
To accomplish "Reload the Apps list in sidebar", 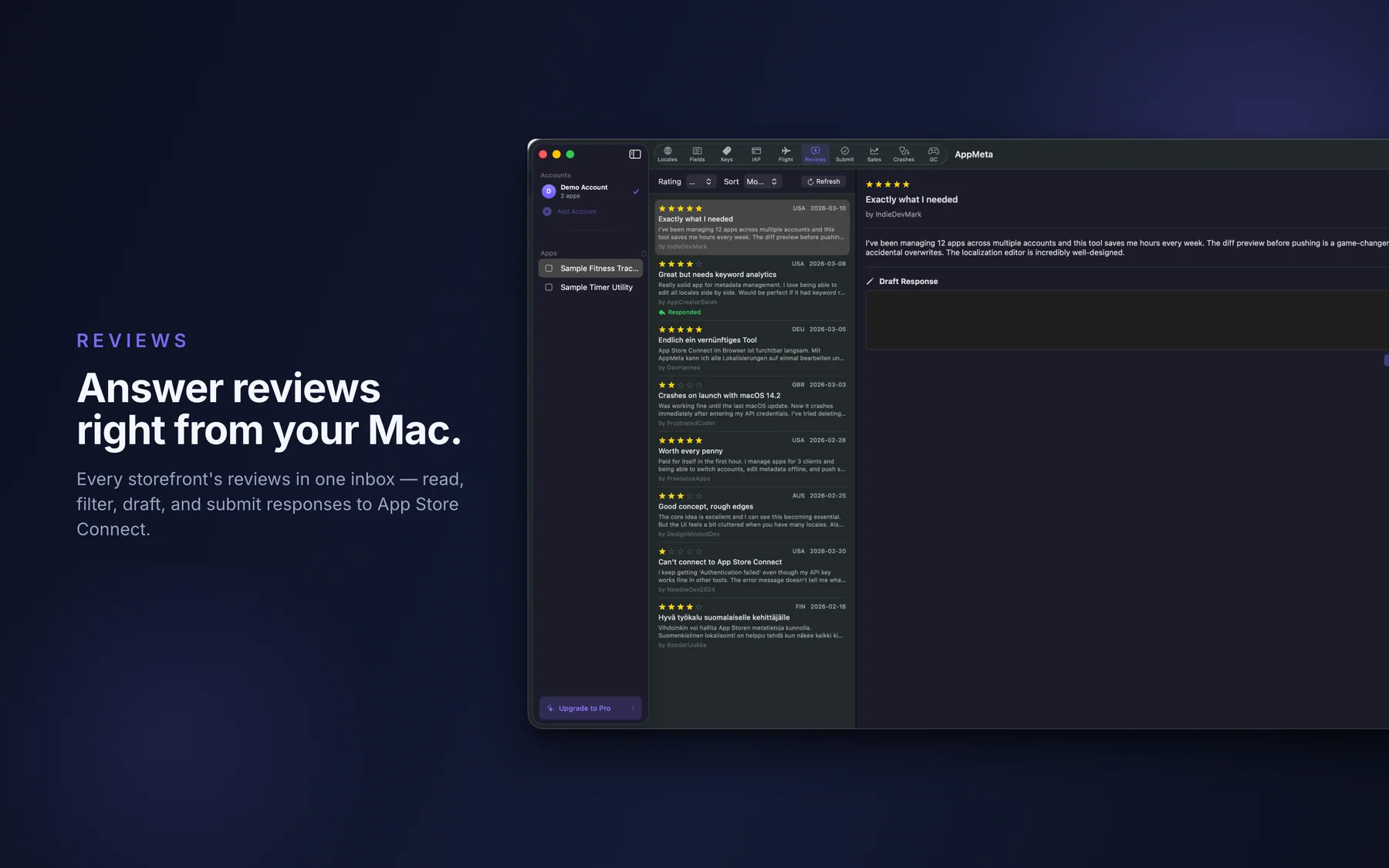I will [x=644, y=253].
